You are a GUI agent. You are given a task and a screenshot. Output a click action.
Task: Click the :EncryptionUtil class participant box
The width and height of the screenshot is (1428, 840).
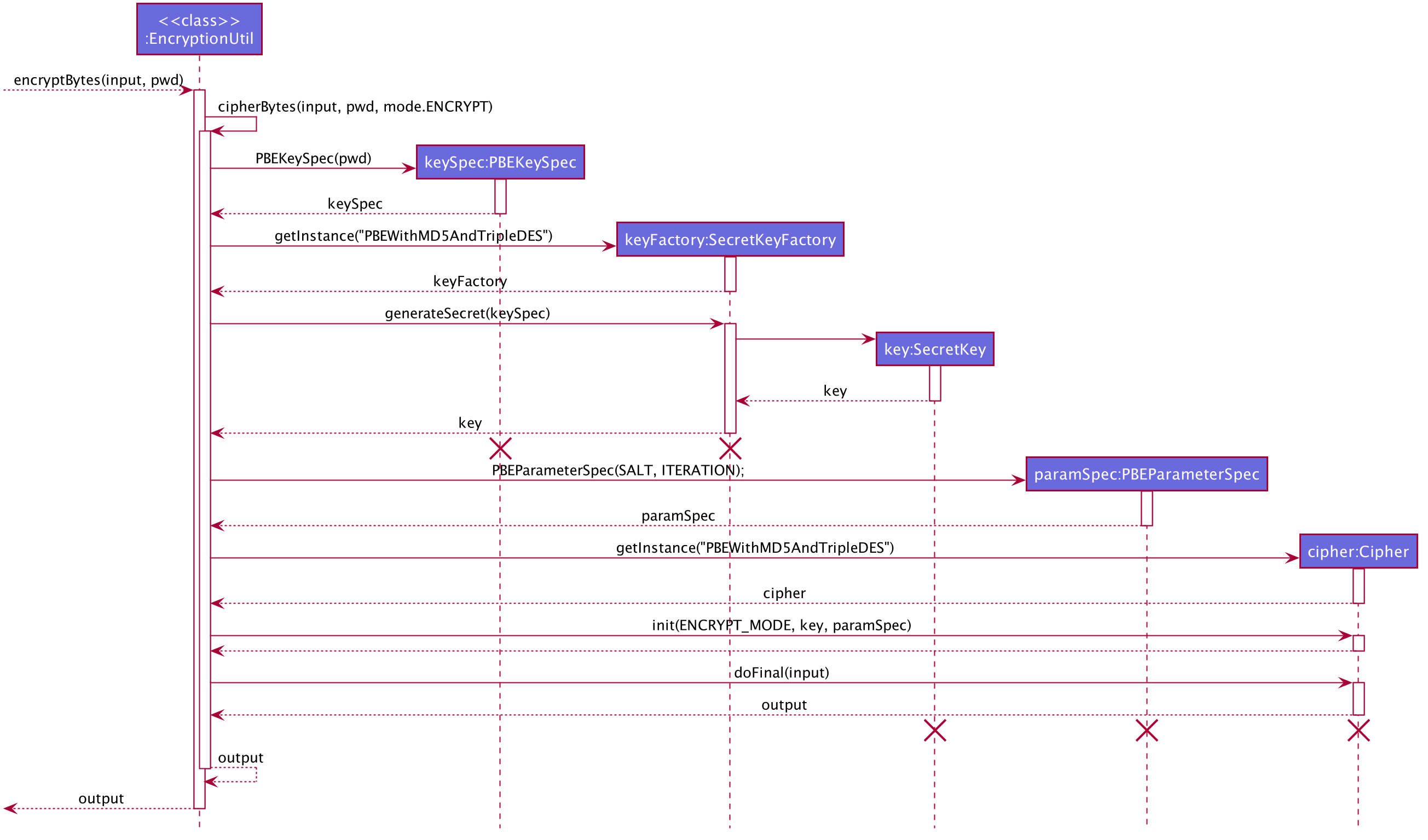[200, 30]
